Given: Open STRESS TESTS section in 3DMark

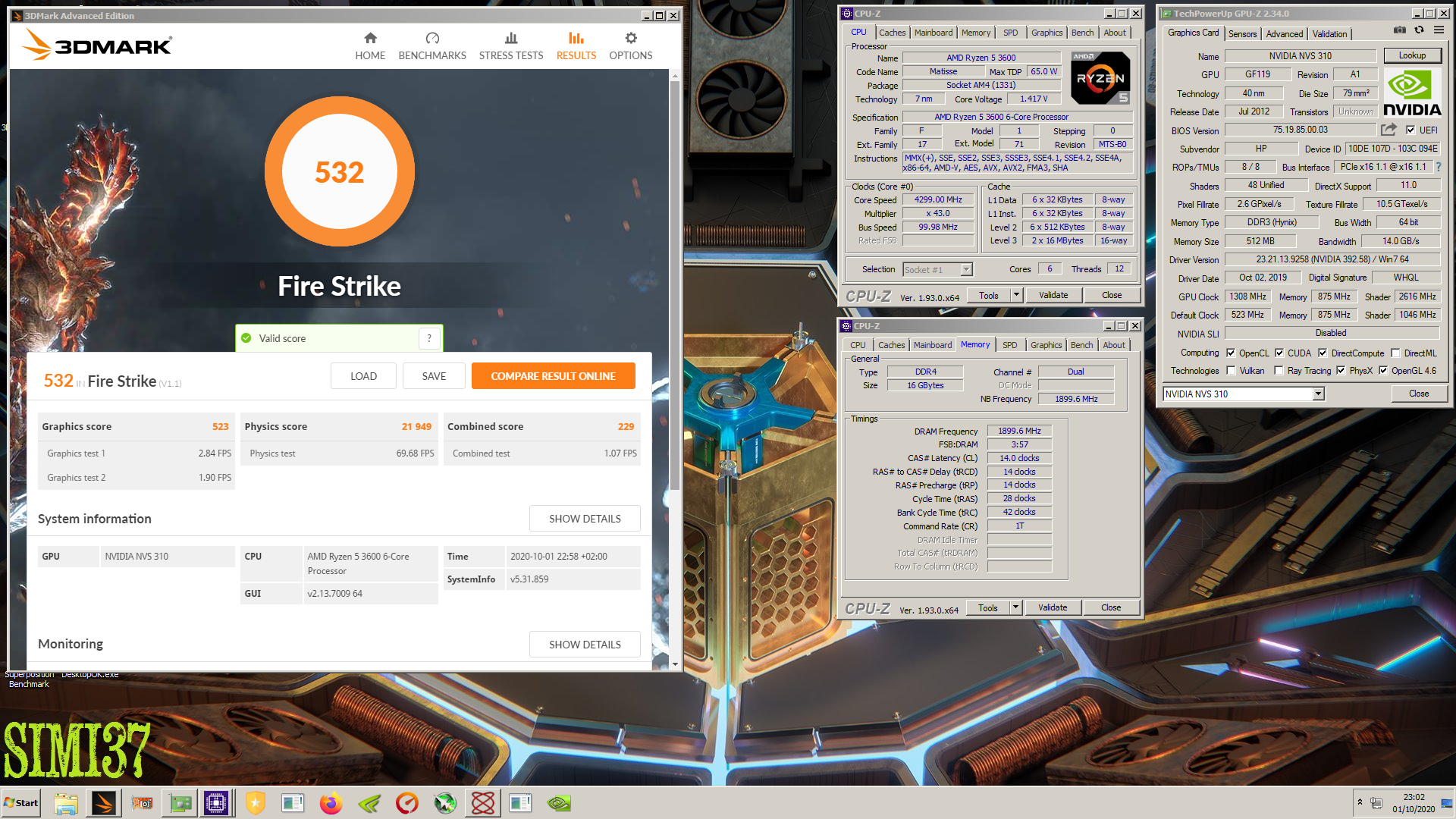Looking at the screenshot, I should pos(511,46).
